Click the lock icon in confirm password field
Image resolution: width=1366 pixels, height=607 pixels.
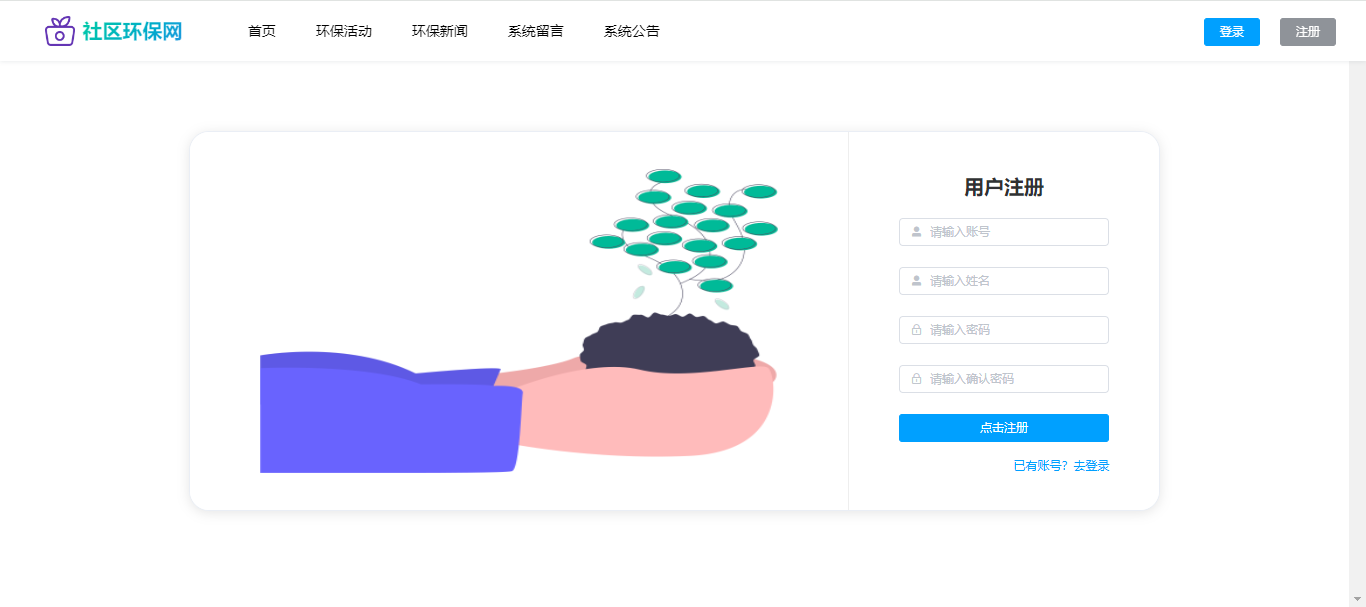[916, 379]
